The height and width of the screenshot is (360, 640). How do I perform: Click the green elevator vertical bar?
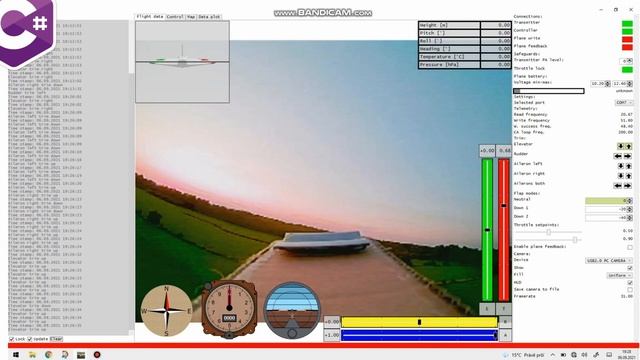point(487,230)
